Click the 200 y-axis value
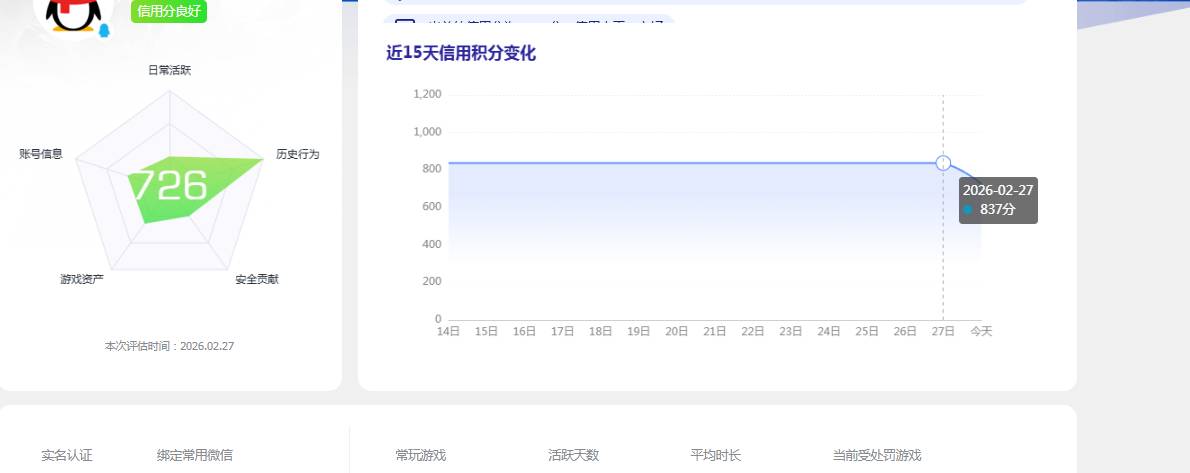1190x473 pixels. 433,282
